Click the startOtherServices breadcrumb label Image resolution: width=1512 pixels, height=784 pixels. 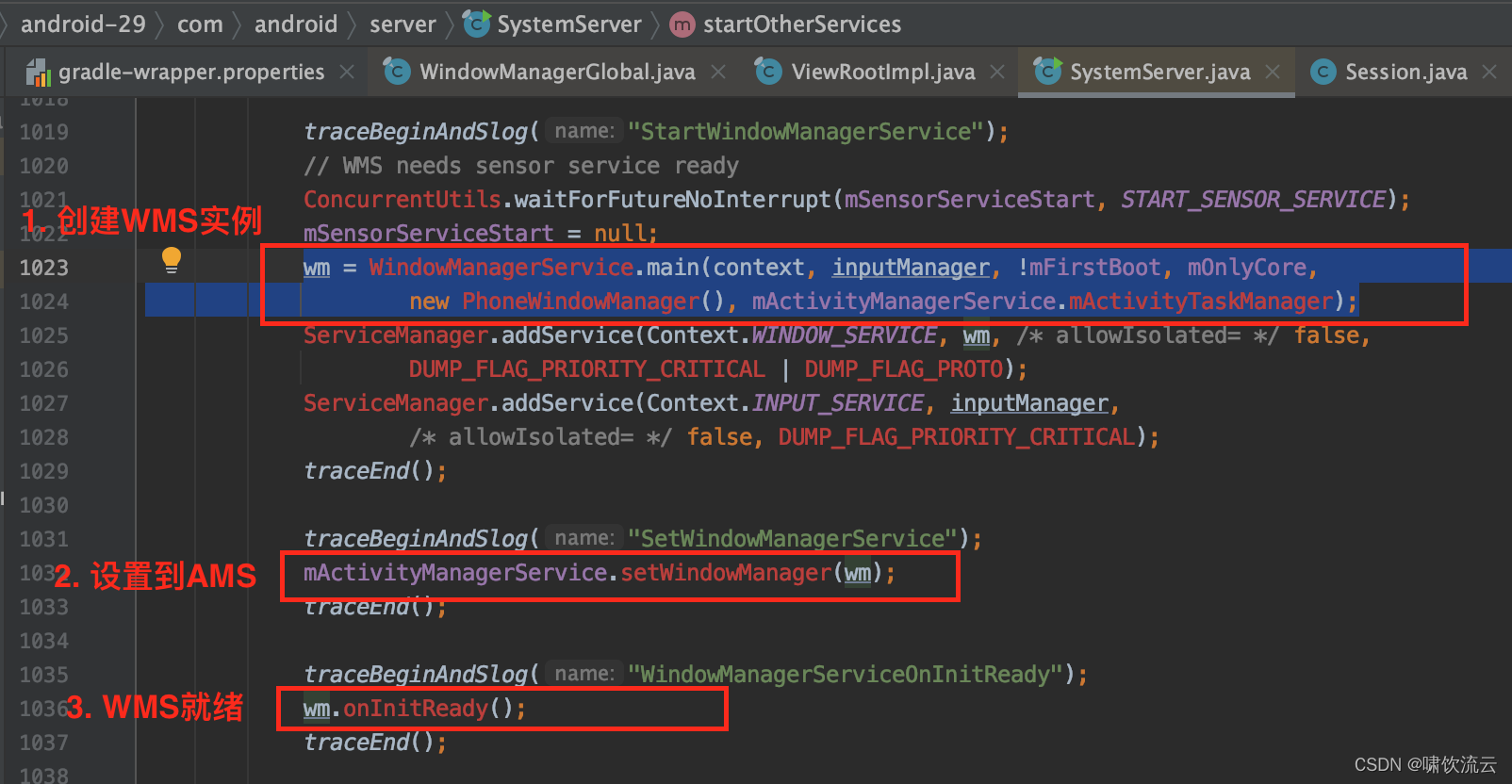[802, 24]
